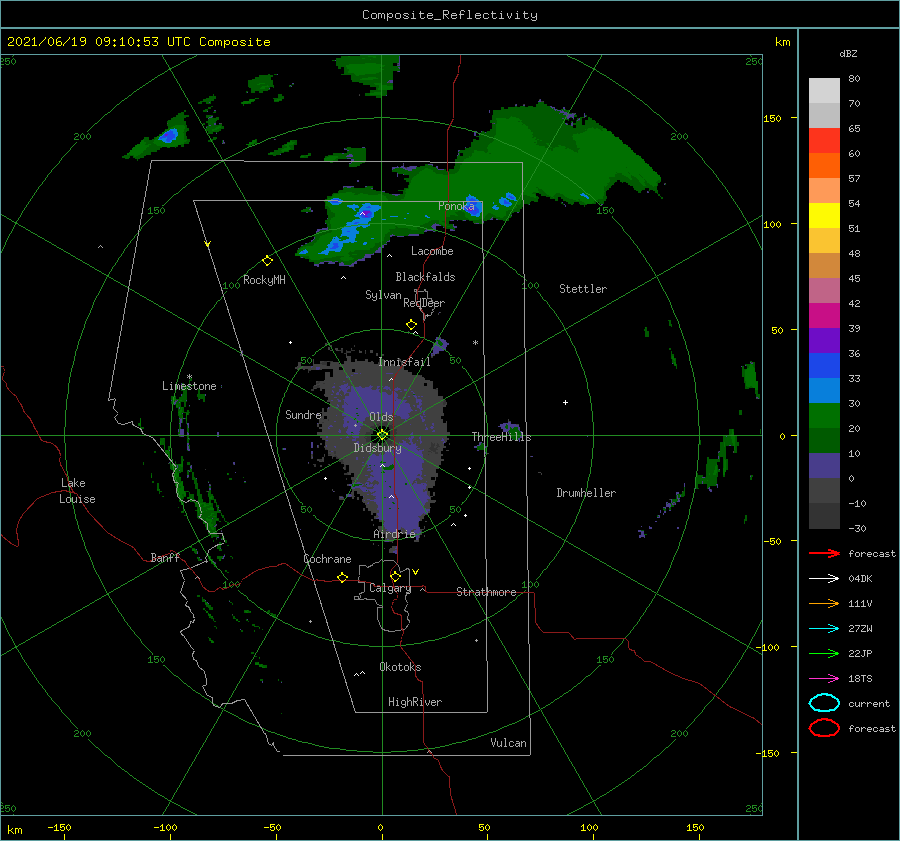Click the yellow diamond marker near RockyMH
The image size is (900, 841).
267,261
